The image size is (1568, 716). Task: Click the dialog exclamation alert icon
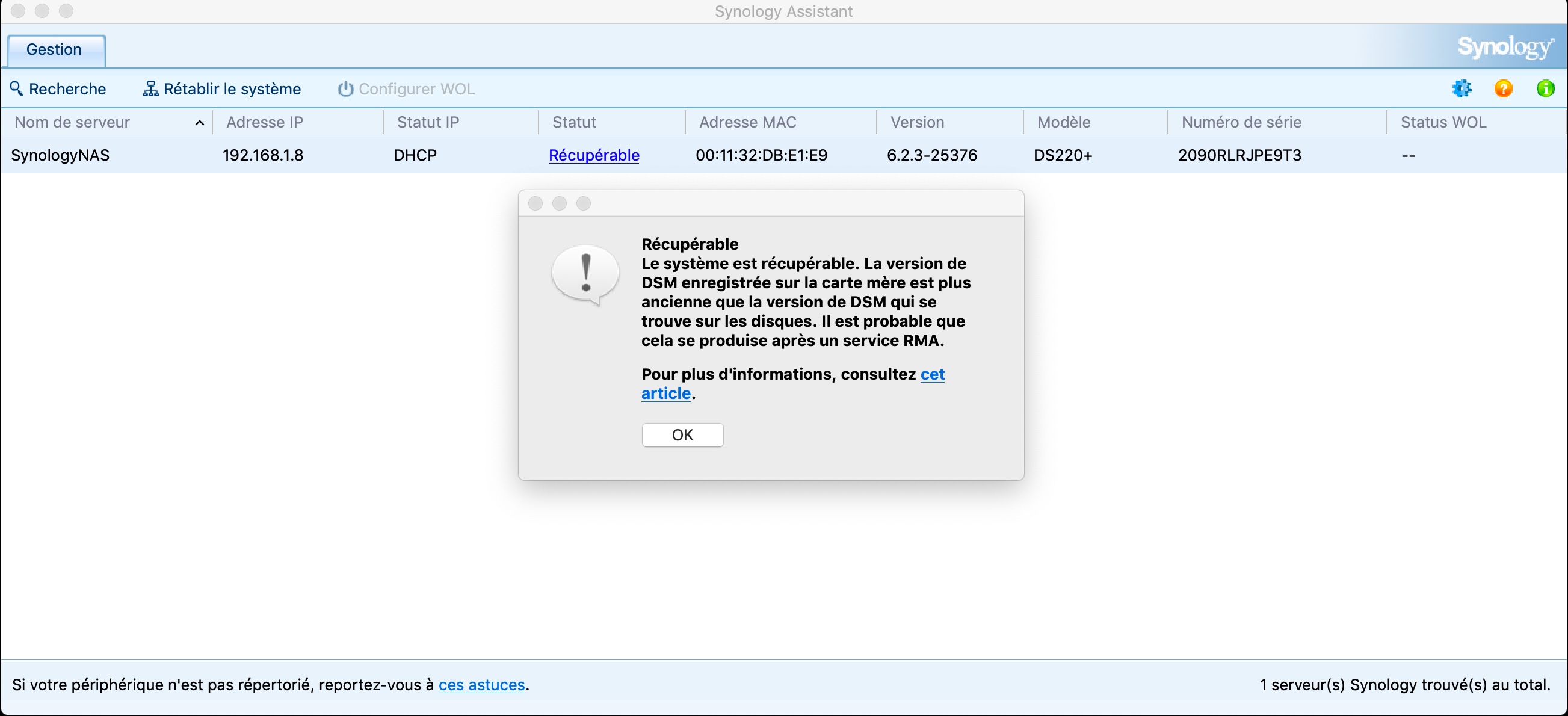tap(585, 274)
